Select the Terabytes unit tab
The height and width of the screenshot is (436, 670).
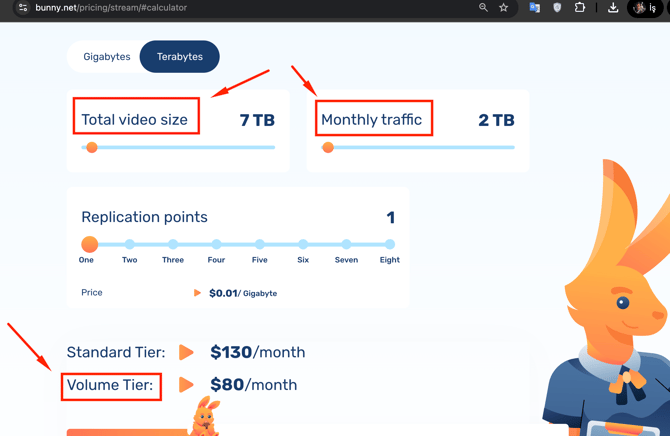point(180,57)
